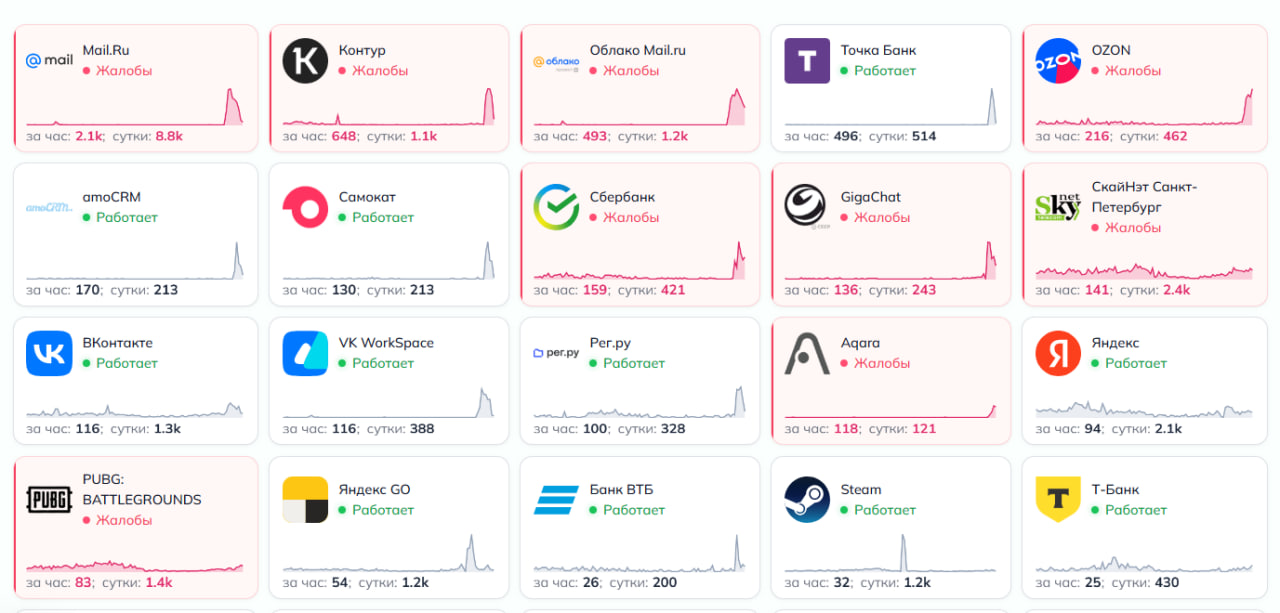
Task: Select the VK WorkSpace logo icon
Action: tap(305, 353)
